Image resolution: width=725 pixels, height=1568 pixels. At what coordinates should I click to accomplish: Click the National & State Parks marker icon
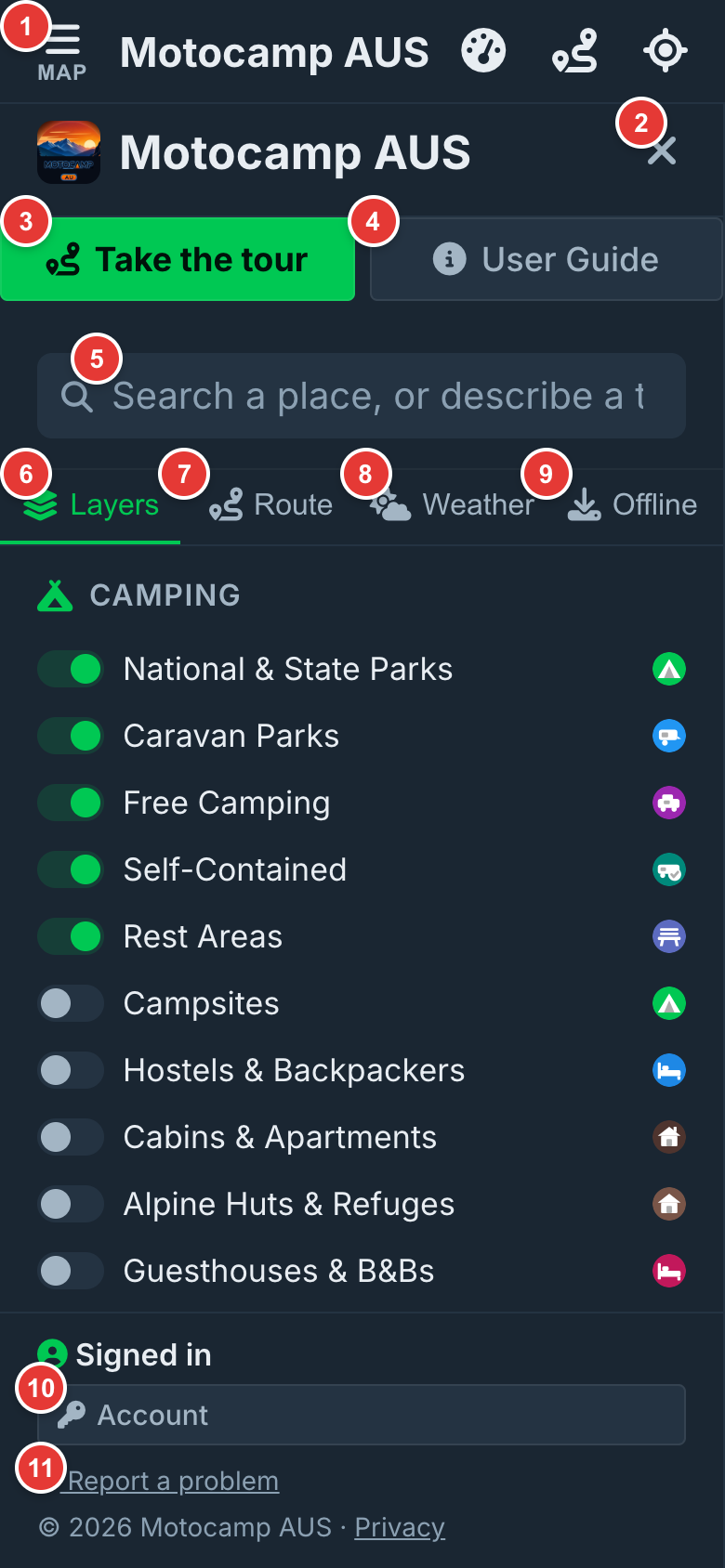tap(669, 669)
